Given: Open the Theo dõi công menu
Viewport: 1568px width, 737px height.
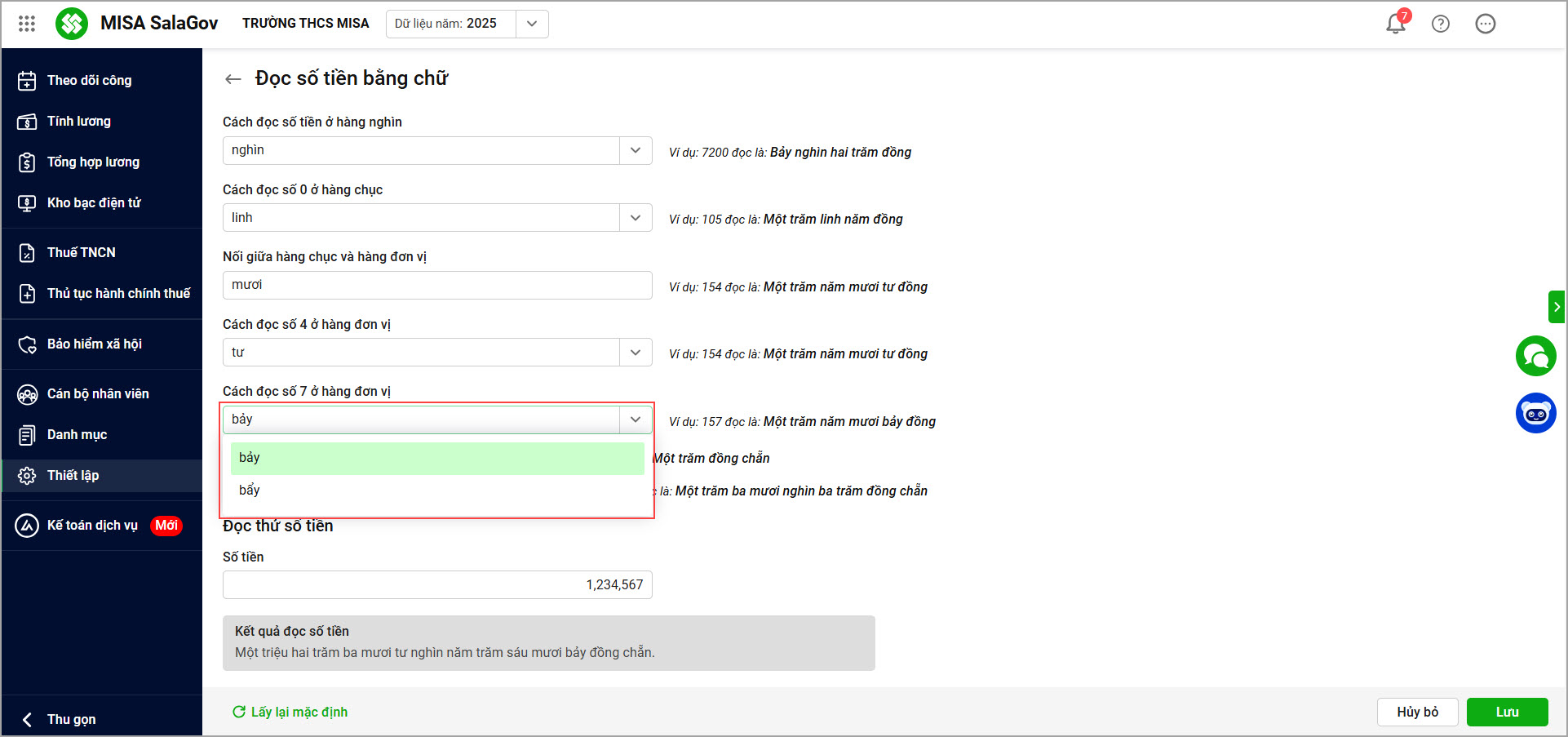Looking at the screenshot, I should pyautogui.click(x=101, y=81).
